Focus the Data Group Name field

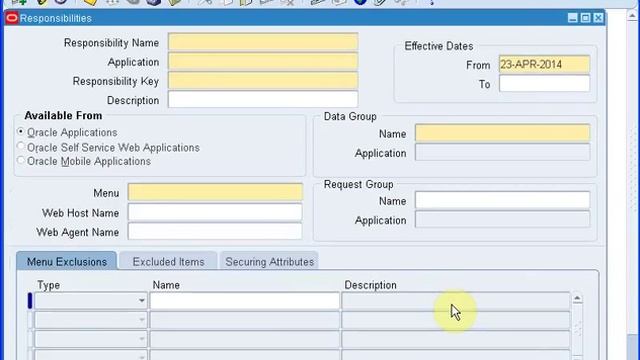[x=502, y=133]
